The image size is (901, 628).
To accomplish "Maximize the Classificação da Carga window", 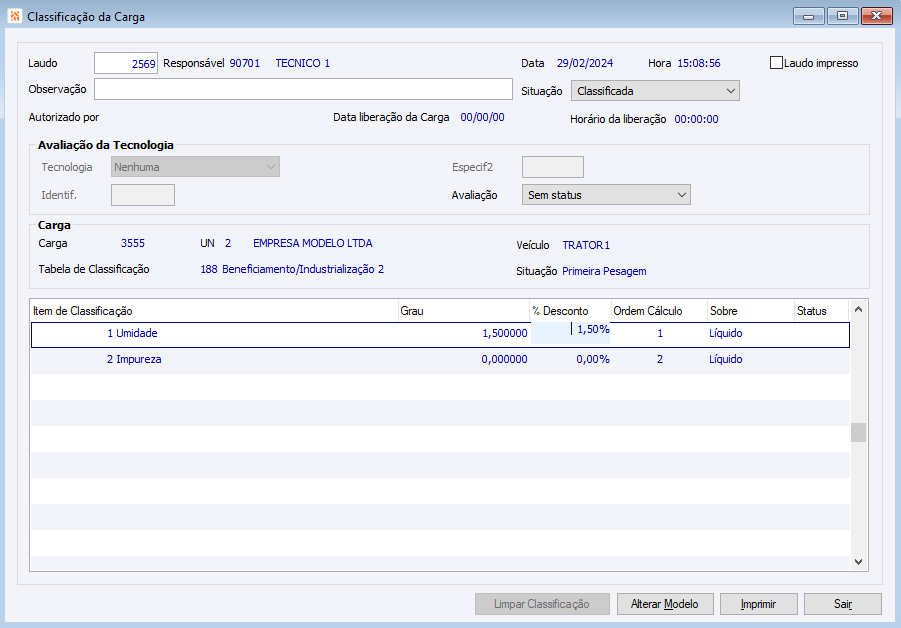I will click(x=842, y=16).
